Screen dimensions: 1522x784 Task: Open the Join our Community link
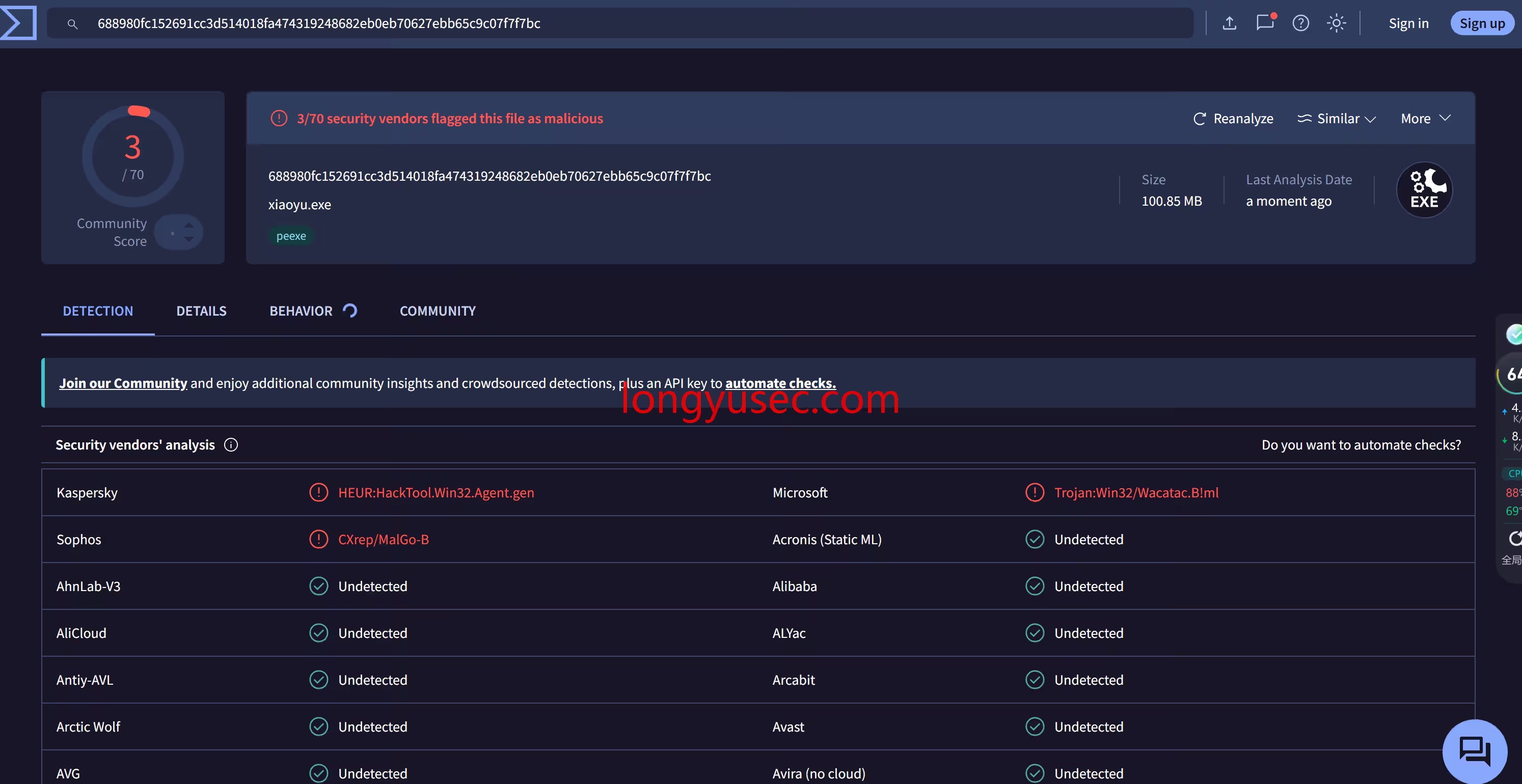tap(123, 383)
